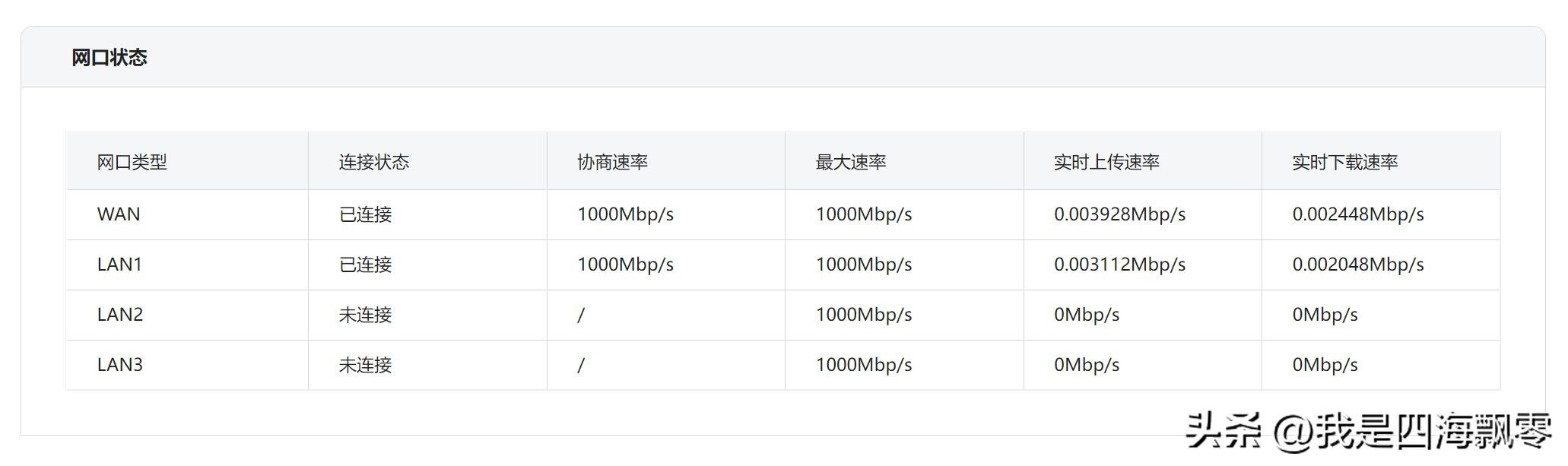
Task: Click the 连接状态 column header
Action: [373, 162]
